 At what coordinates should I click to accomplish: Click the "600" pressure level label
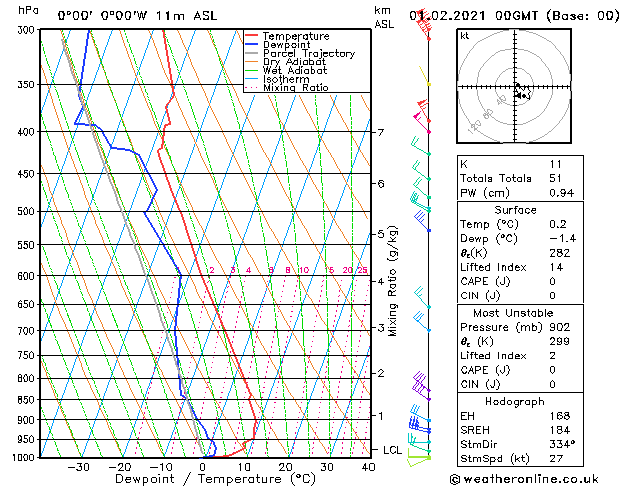pyautogui.click(x=28, y=276)
